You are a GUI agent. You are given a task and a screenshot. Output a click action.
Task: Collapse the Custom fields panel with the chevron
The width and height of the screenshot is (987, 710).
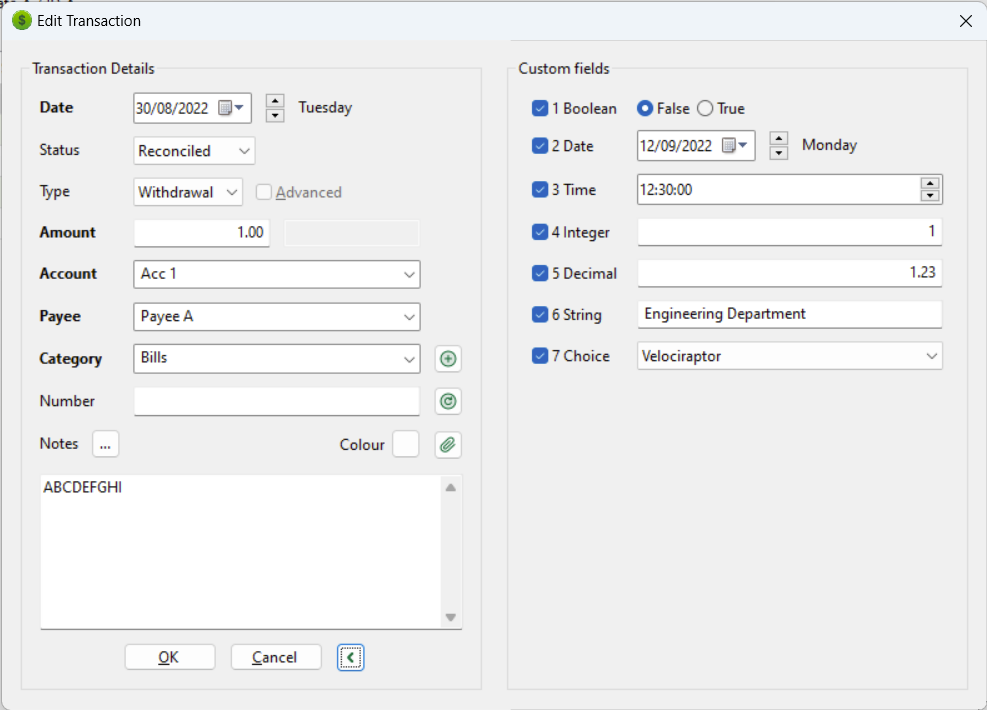[x=350, y=657]
